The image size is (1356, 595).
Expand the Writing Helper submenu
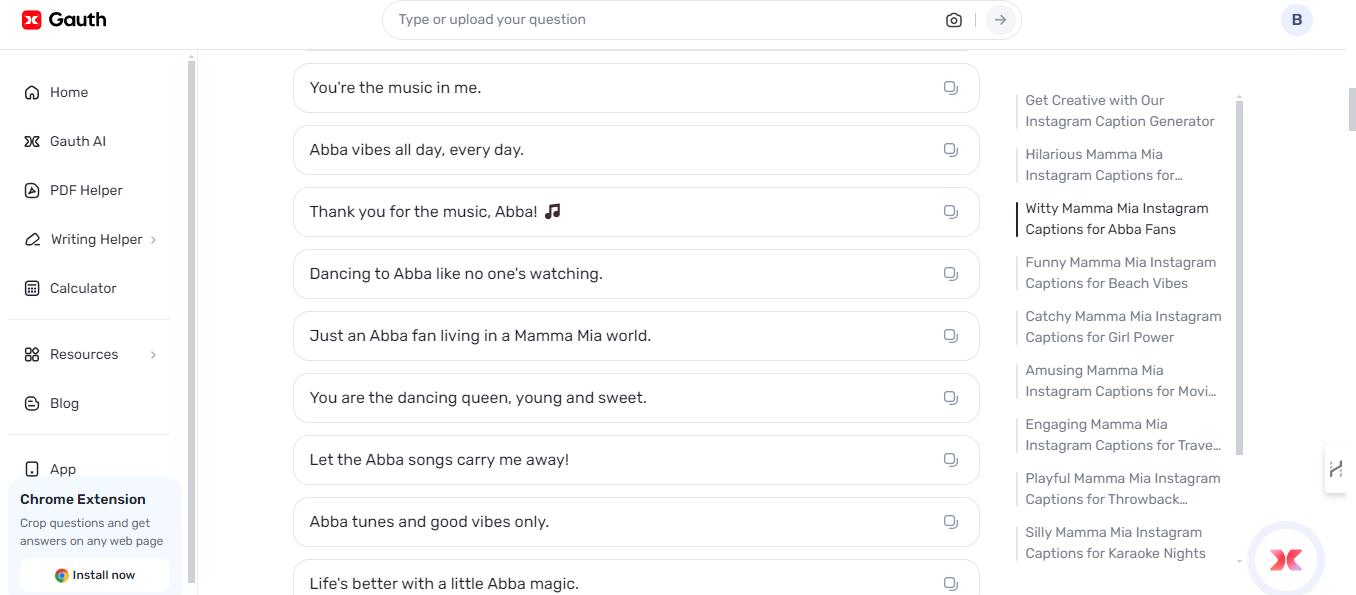153,240
